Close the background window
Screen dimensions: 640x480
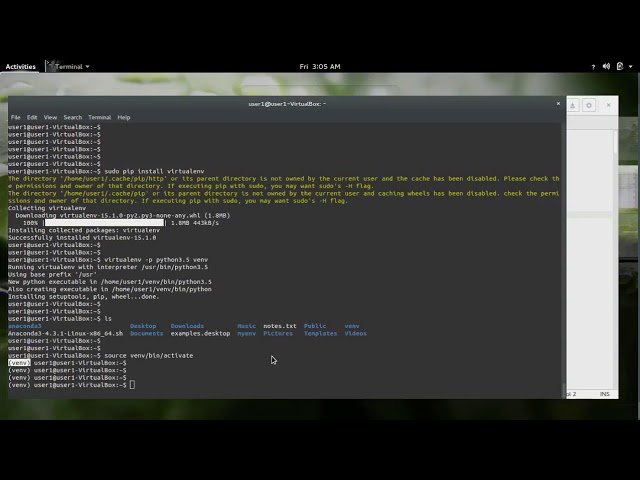point(609,105)
